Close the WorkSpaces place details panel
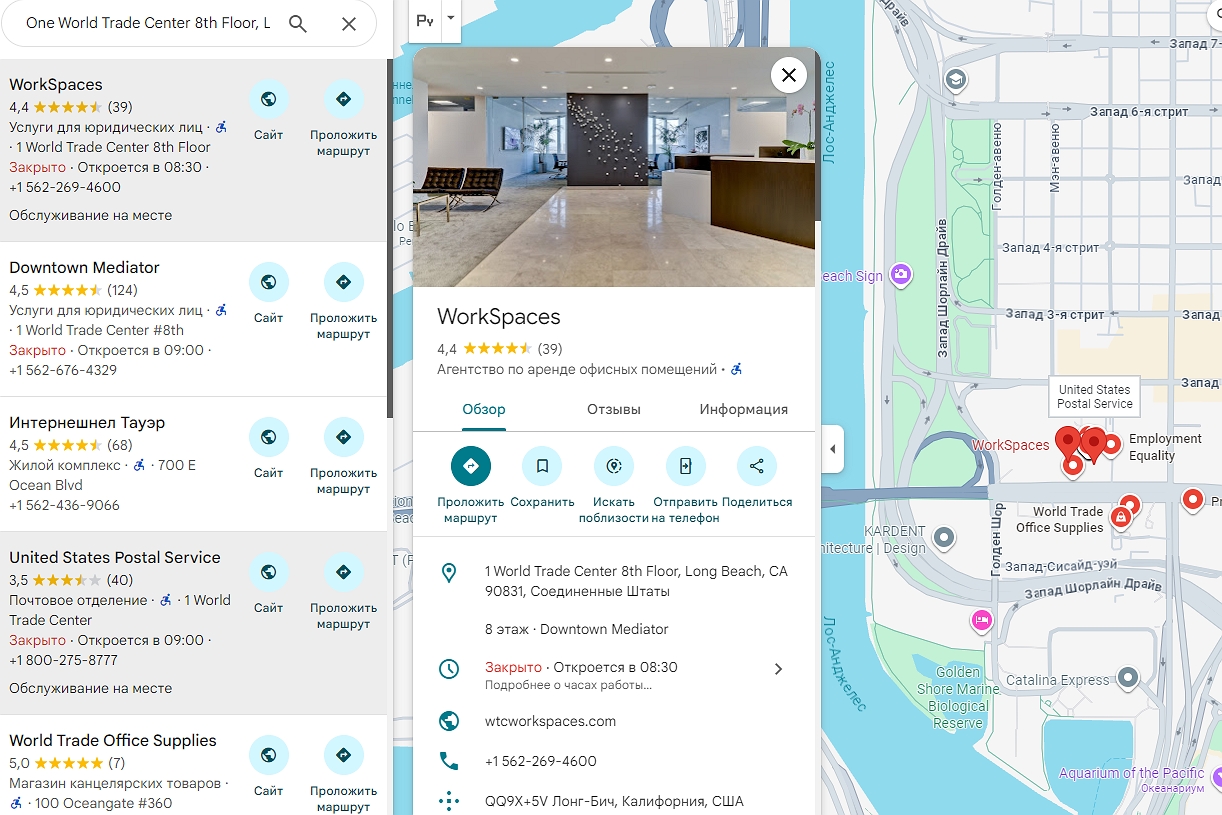This screenshot has height=815, width=1222. coord(789,75)
